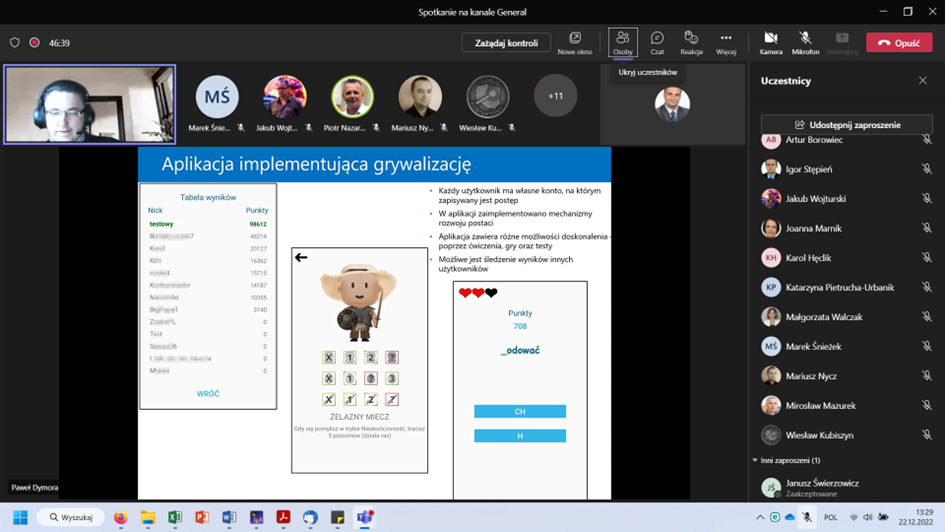Collapse the Inni zaproszeni section
The height and width of the screenshot is (532, 945).
point(755,461)
